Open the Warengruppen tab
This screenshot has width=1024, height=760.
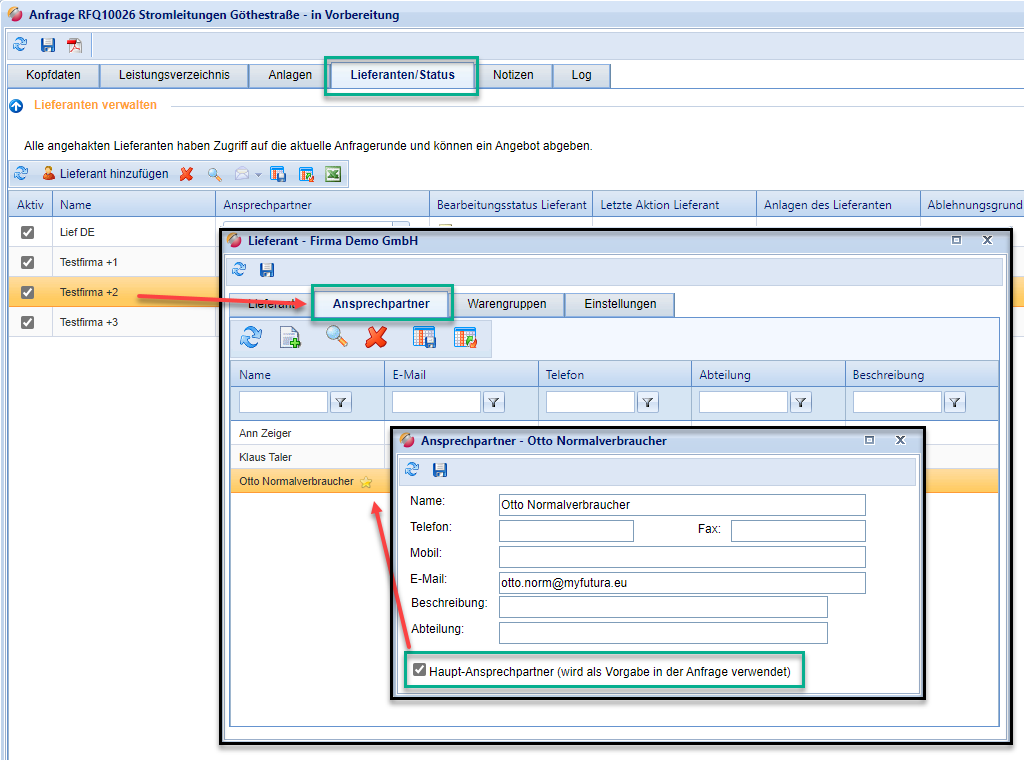[507, 304]
